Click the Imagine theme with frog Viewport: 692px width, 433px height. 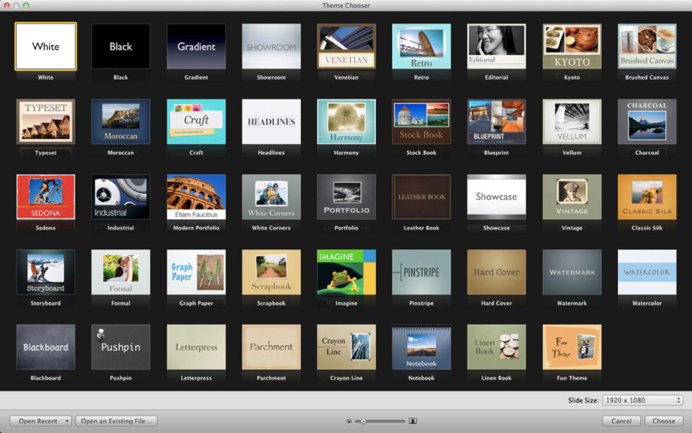pyautogui.click(x=346, y=272)
